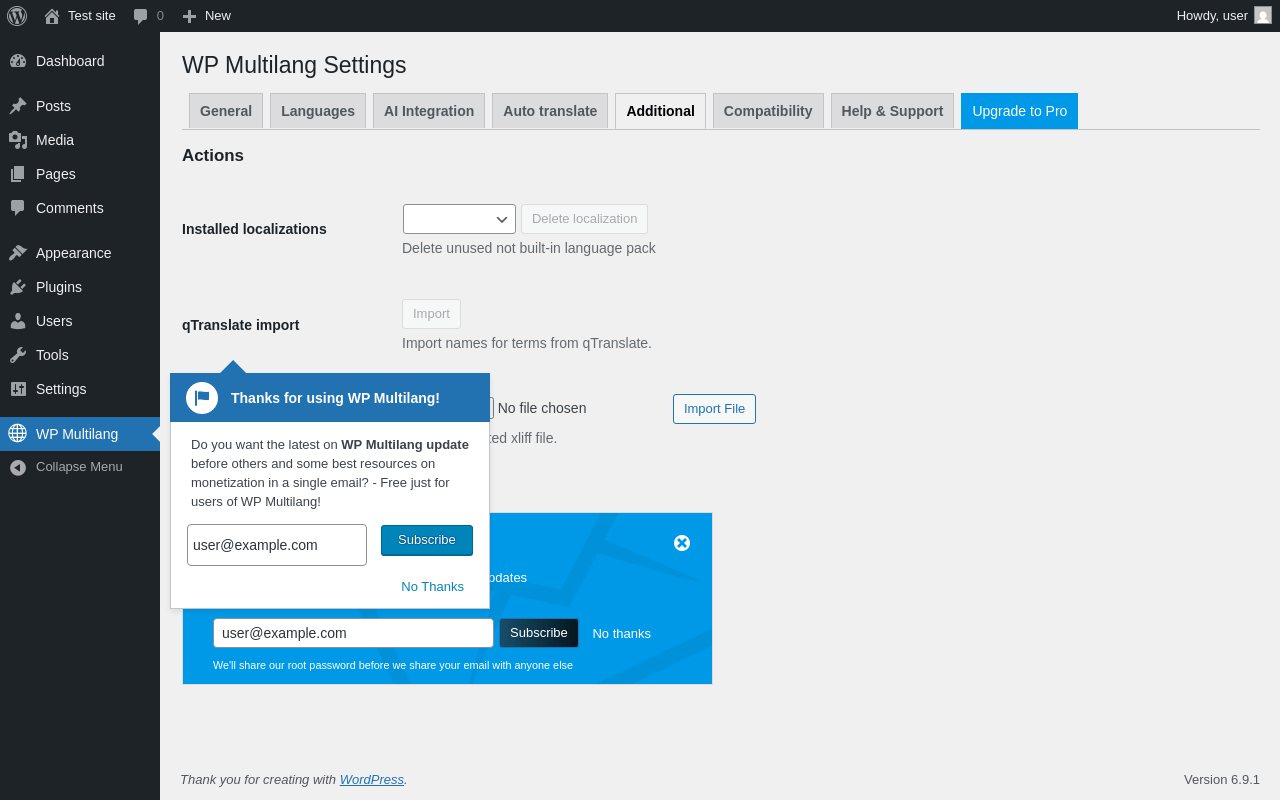Open comments bubble in admin bar
1280x800 pixels.
click(141, 16)
